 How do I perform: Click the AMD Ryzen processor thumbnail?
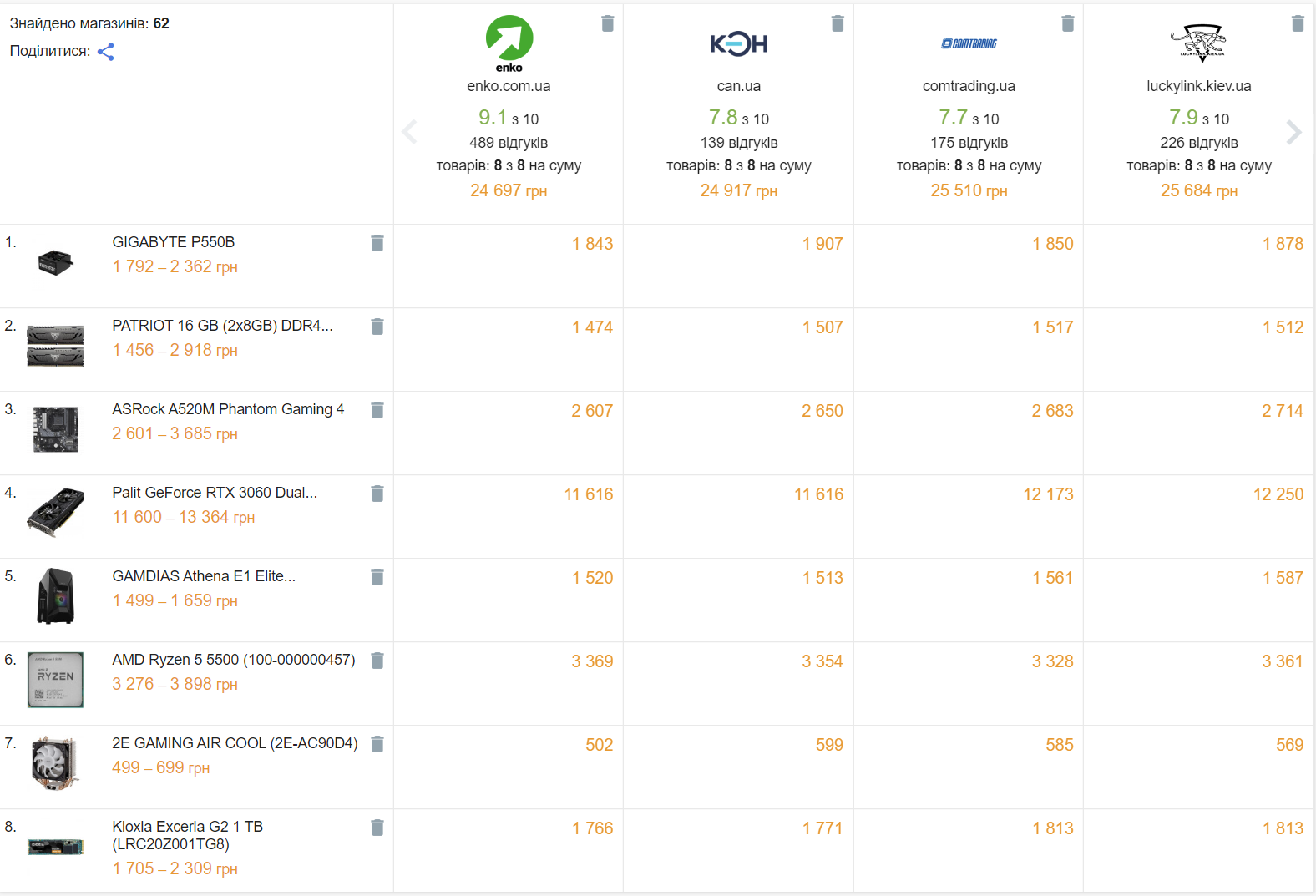tap(55, 680)
